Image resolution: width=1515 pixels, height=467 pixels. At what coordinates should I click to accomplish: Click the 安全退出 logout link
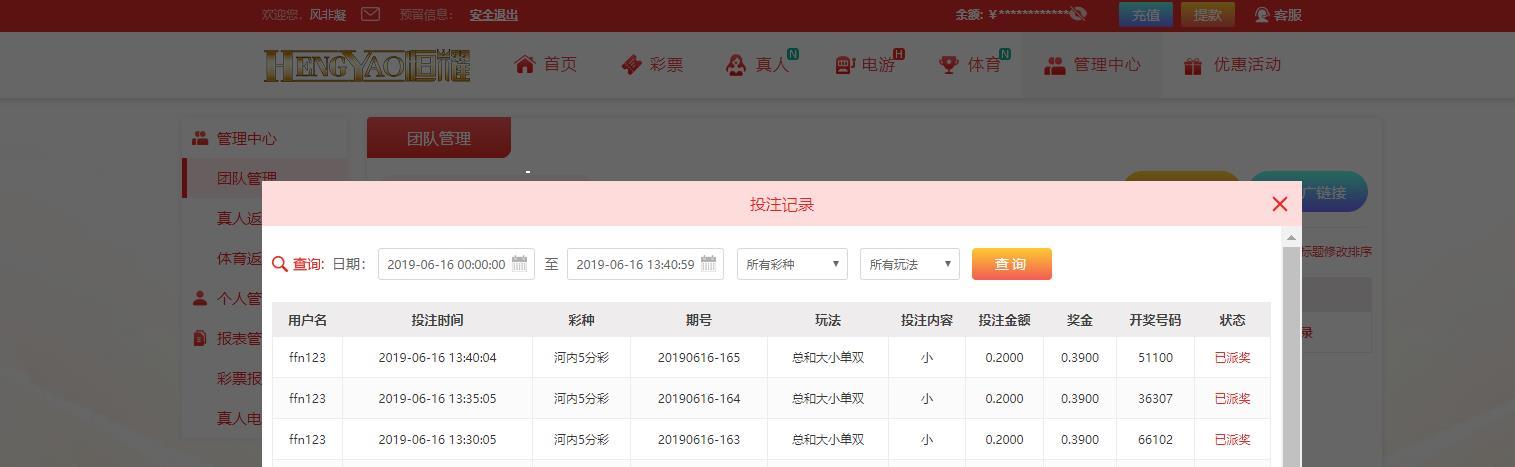(x=494, y=14)
